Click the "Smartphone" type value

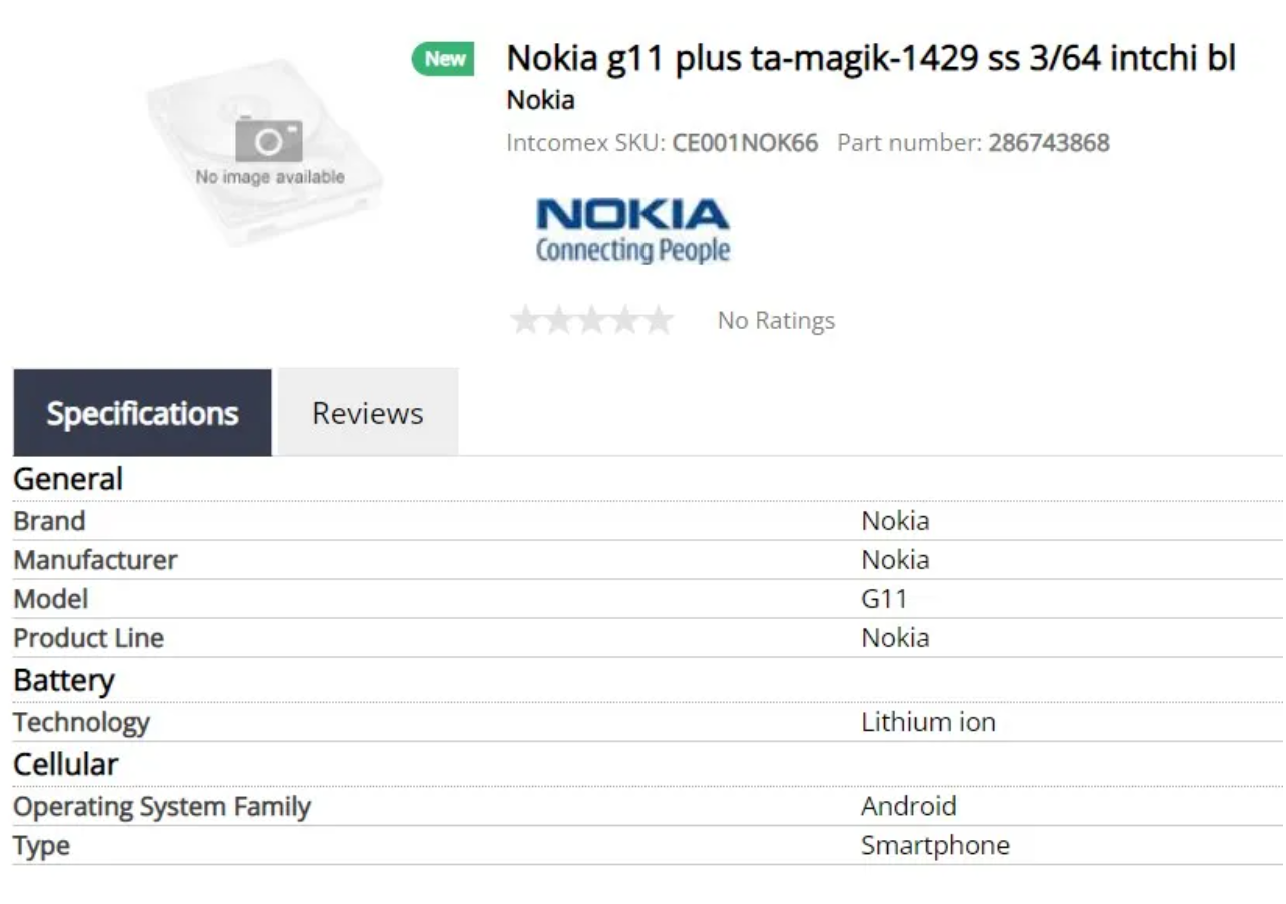coord(935,845)
